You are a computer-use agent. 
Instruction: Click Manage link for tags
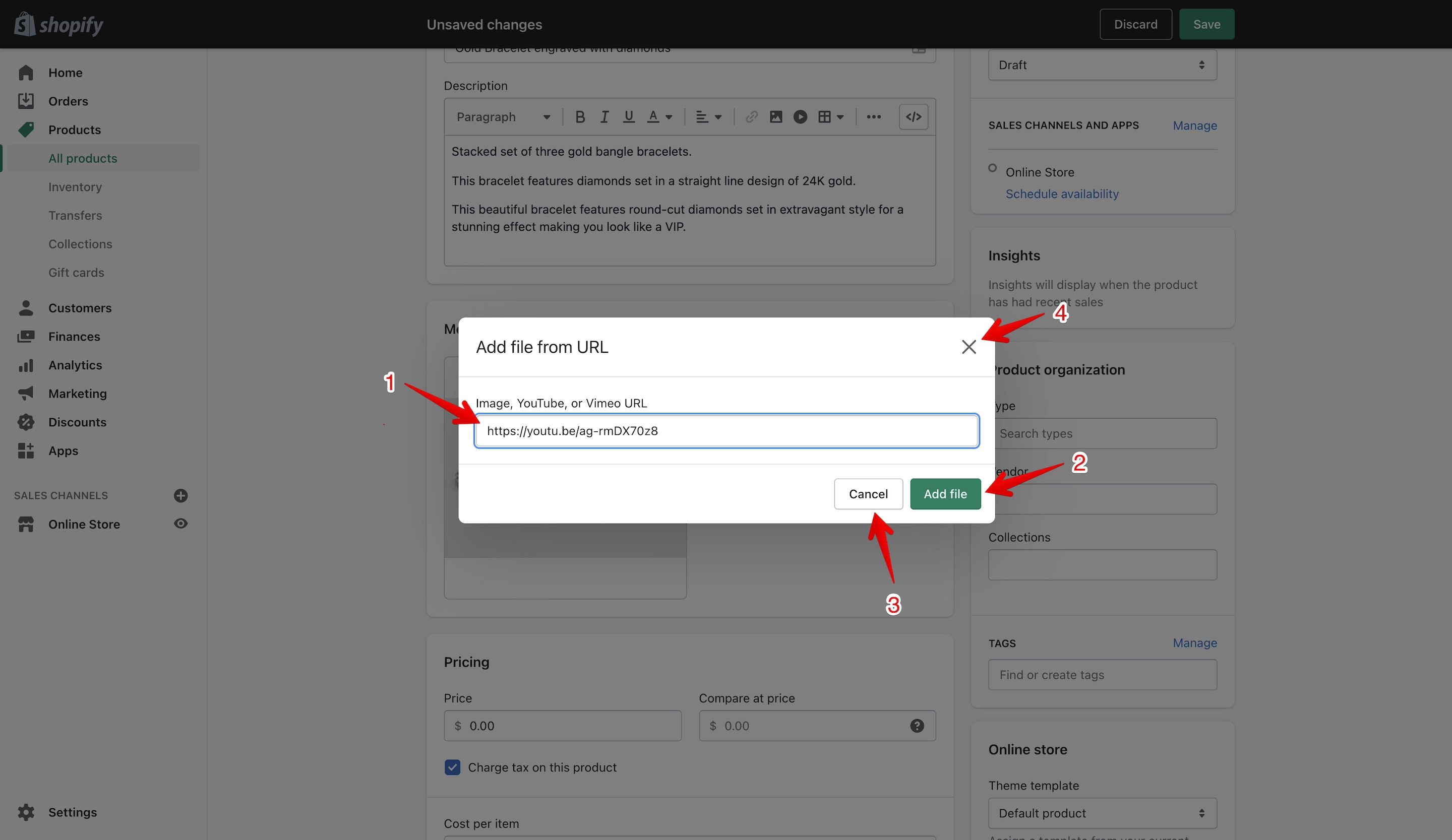tap(1194, 643)
